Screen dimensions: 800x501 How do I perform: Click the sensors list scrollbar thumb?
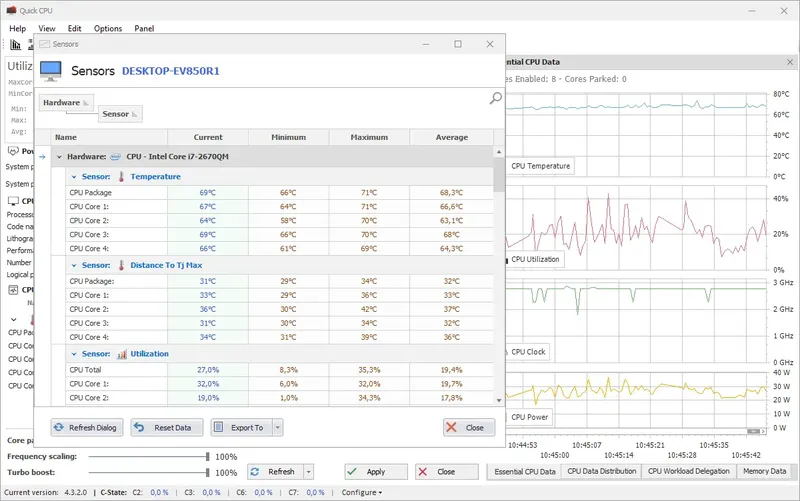click(x=499, y=174)
